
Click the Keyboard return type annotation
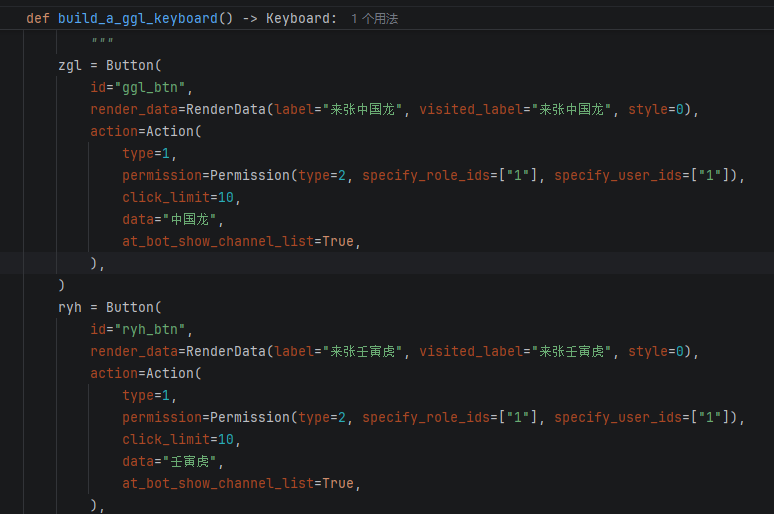click(x=298, y=19)
